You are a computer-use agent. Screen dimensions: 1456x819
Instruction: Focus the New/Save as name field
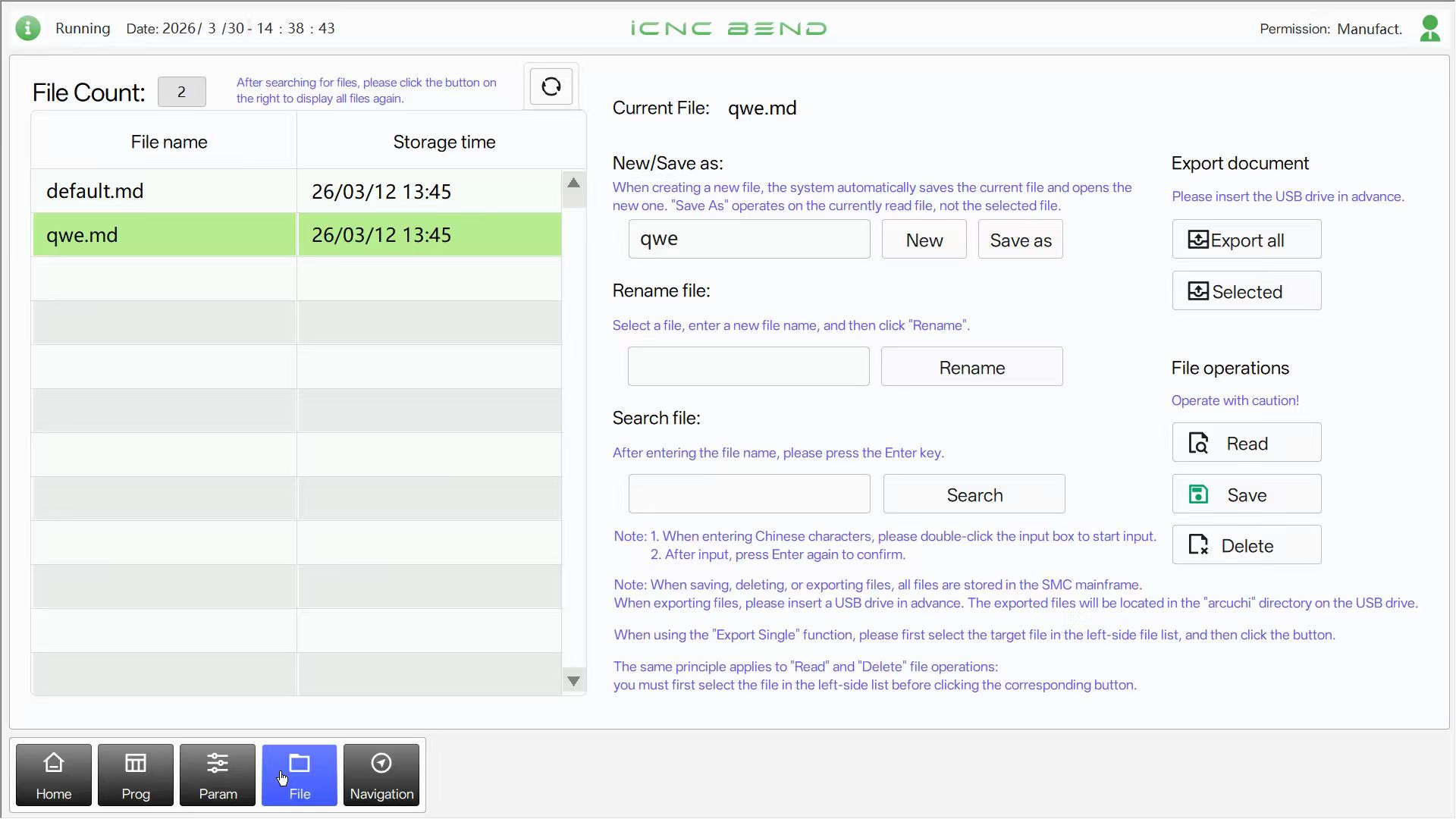tap(749, 240)
